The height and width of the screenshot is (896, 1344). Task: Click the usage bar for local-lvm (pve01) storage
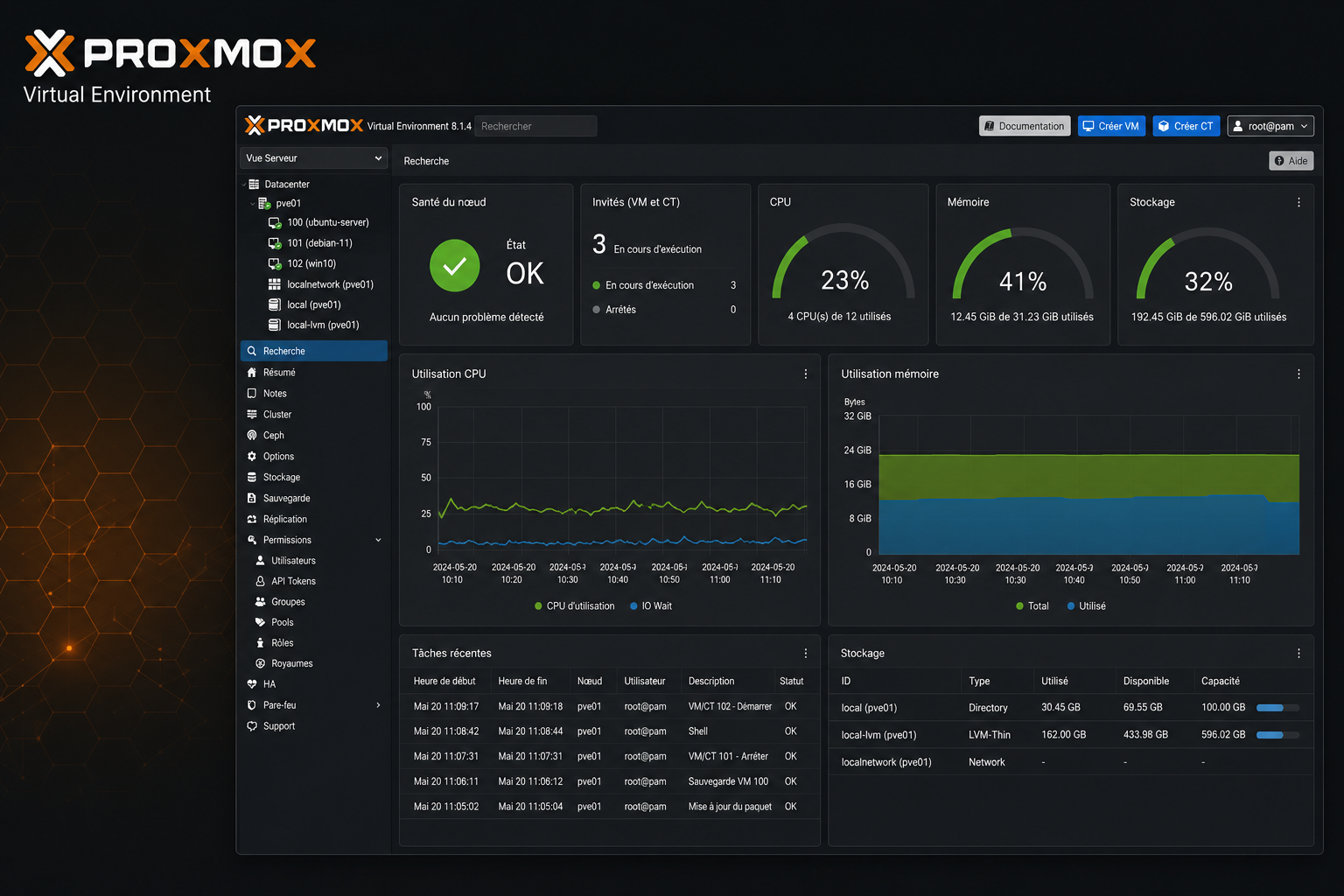(x=1277, y=735)
